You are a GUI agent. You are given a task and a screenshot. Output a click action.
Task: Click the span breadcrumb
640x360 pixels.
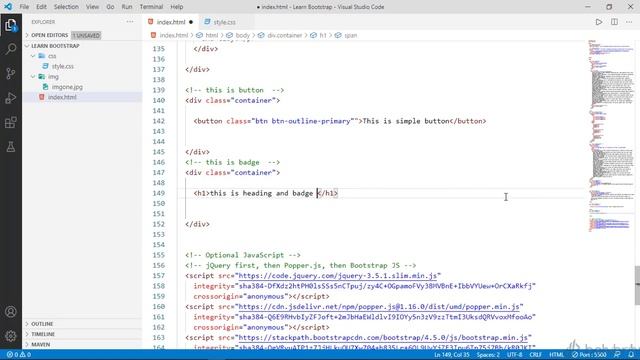351,36
